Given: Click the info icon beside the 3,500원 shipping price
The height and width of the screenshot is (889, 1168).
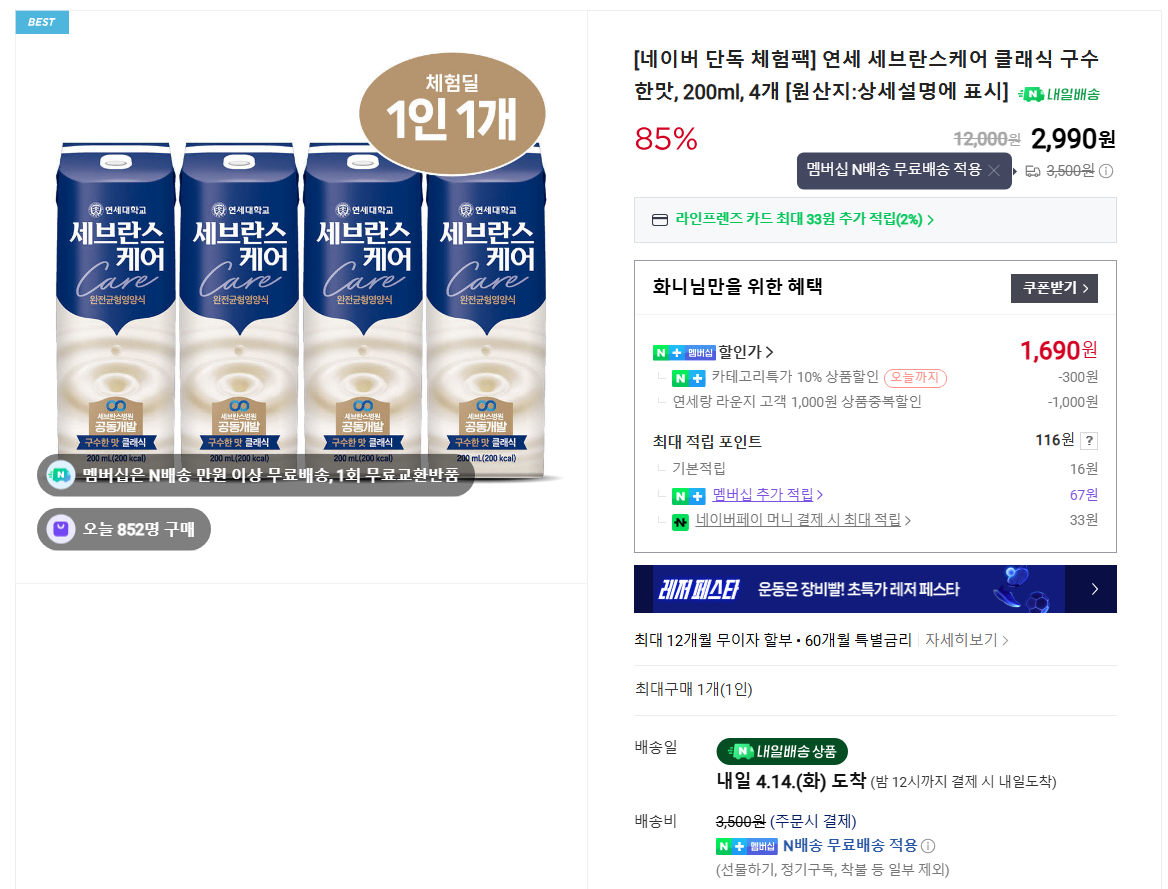Looking at the screenshot, I should pos(1105,168).
